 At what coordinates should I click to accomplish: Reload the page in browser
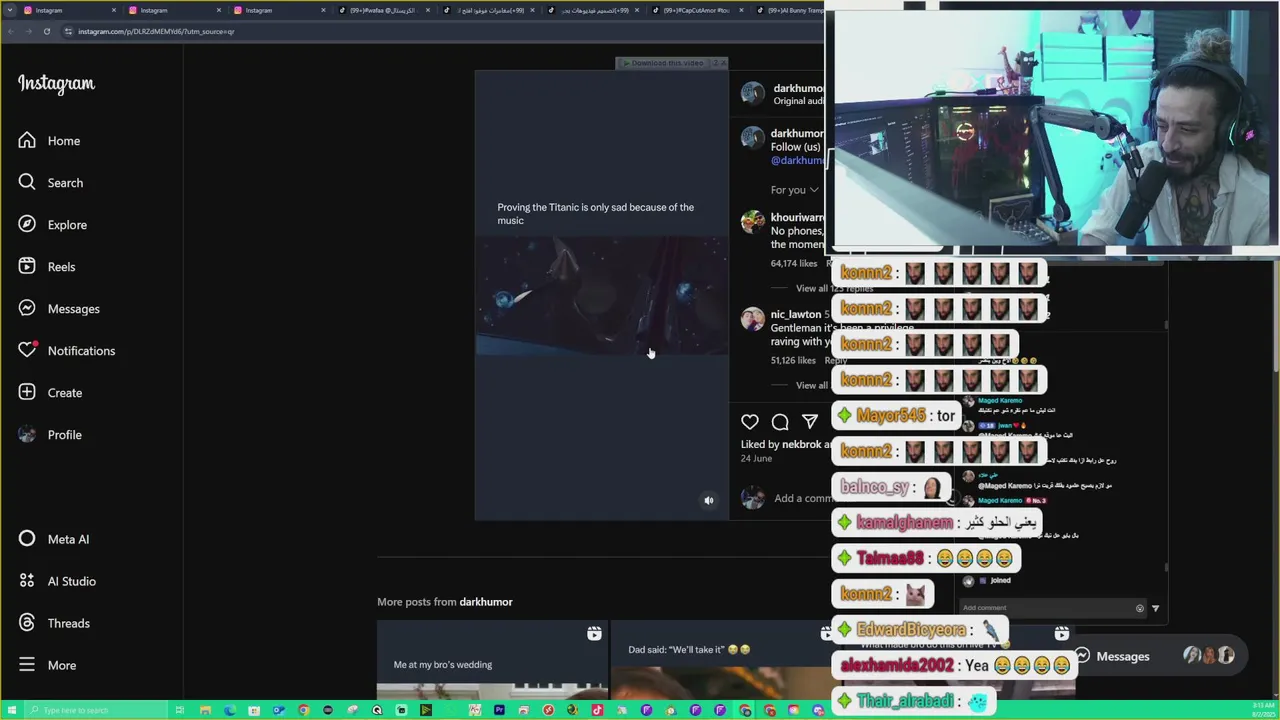coord(46,31)
